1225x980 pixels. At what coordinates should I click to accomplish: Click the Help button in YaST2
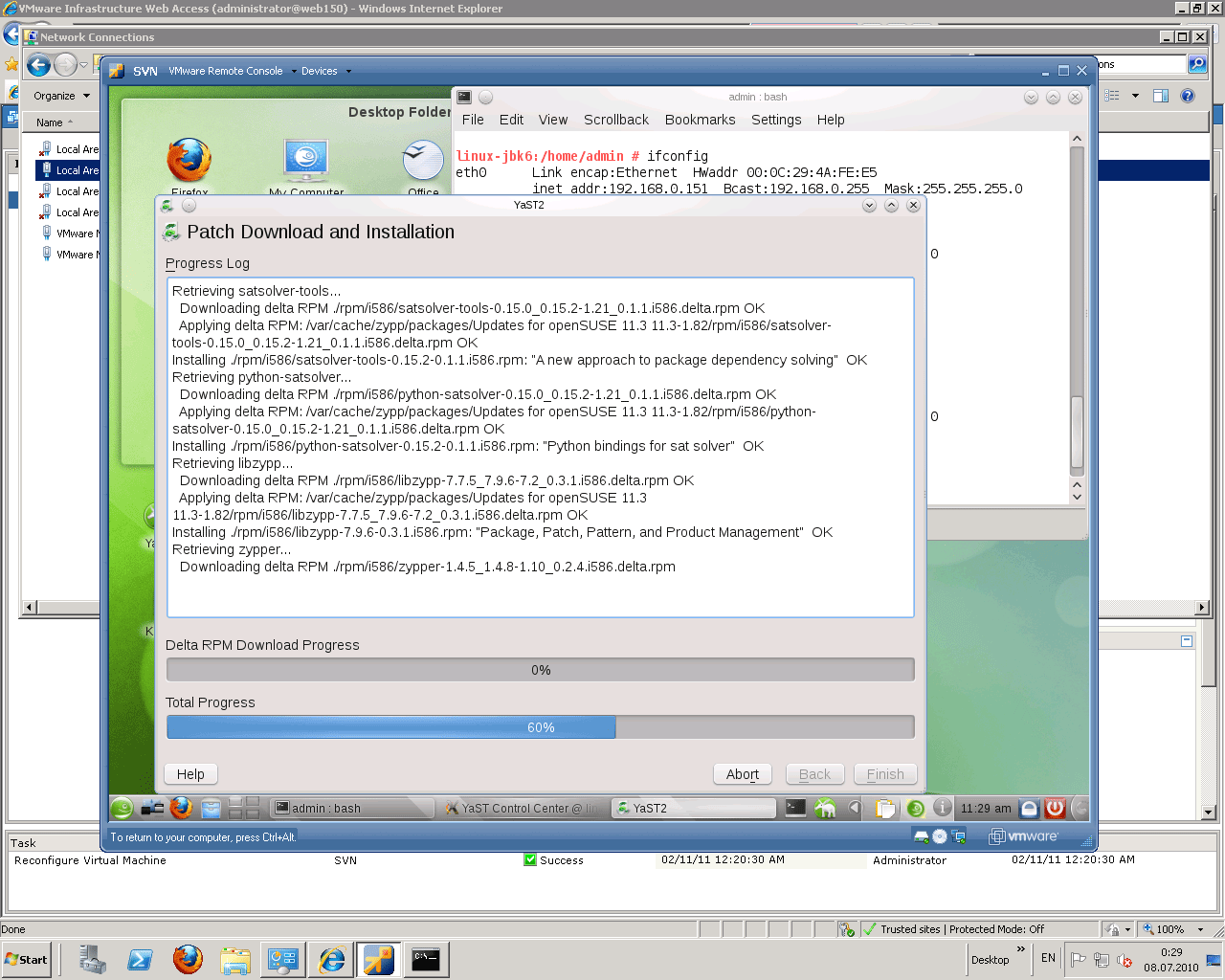pos(190,774)
